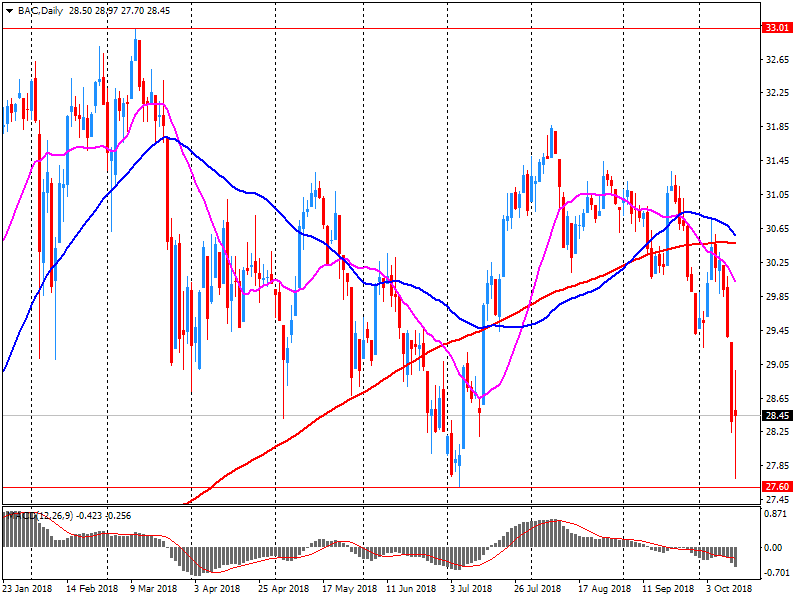Click the 23 Jan 2018 date label
The image size is (800, 600).
click(x=28, y=589)
